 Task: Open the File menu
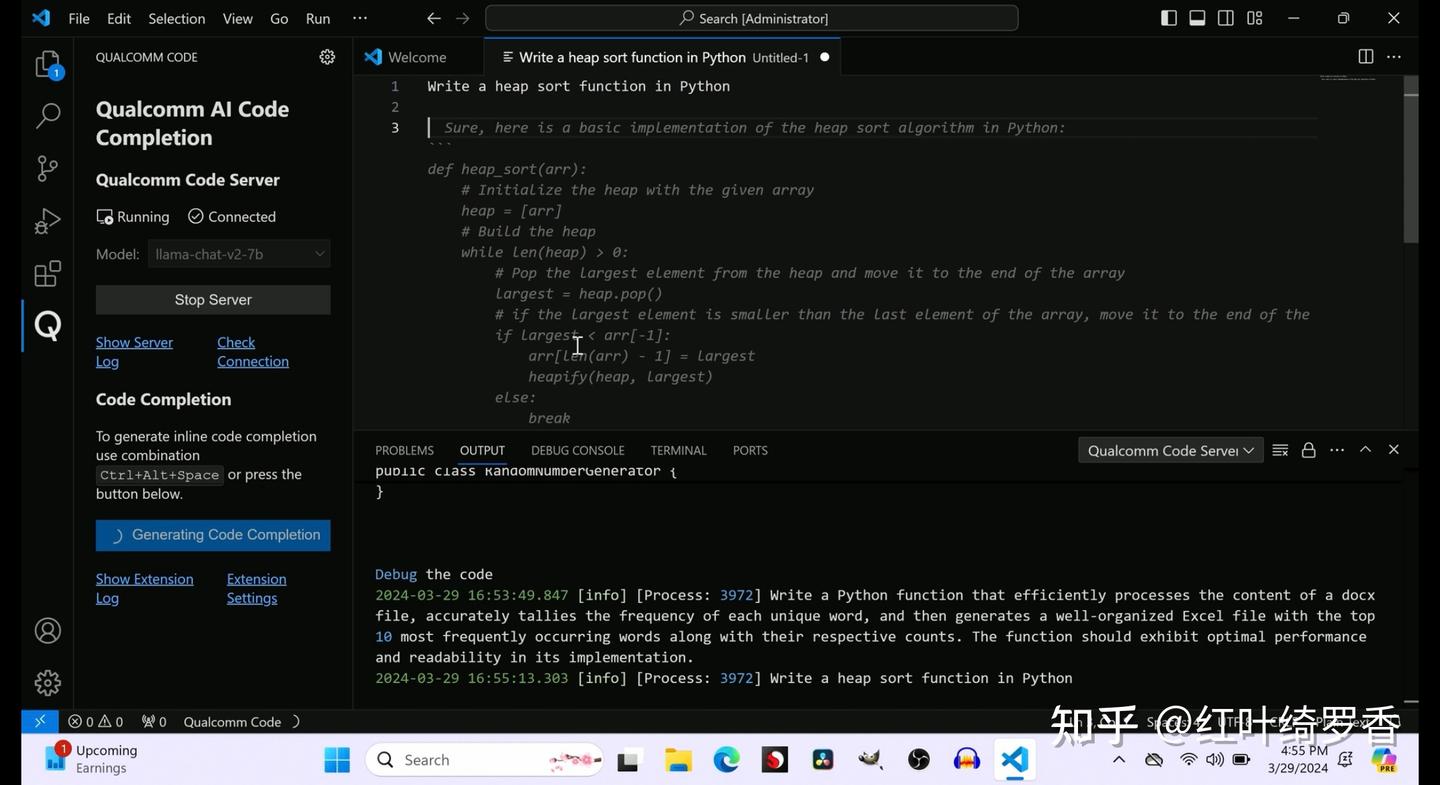pos(79,18)
